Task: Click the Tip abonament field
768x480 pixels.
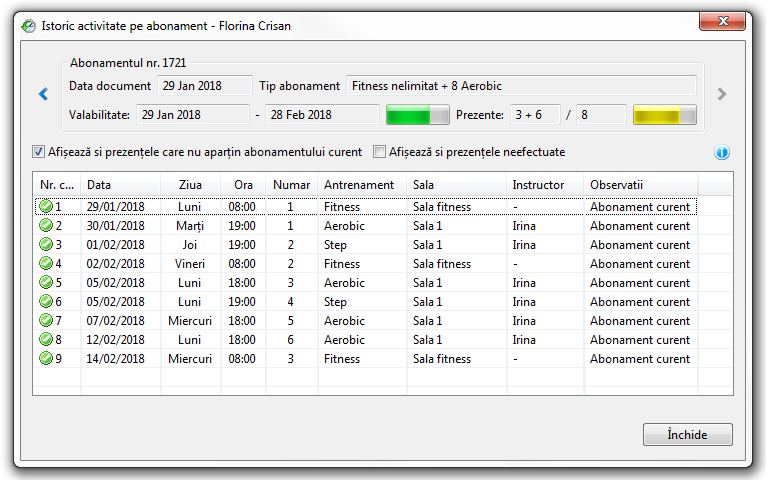Action: point(521,86)
